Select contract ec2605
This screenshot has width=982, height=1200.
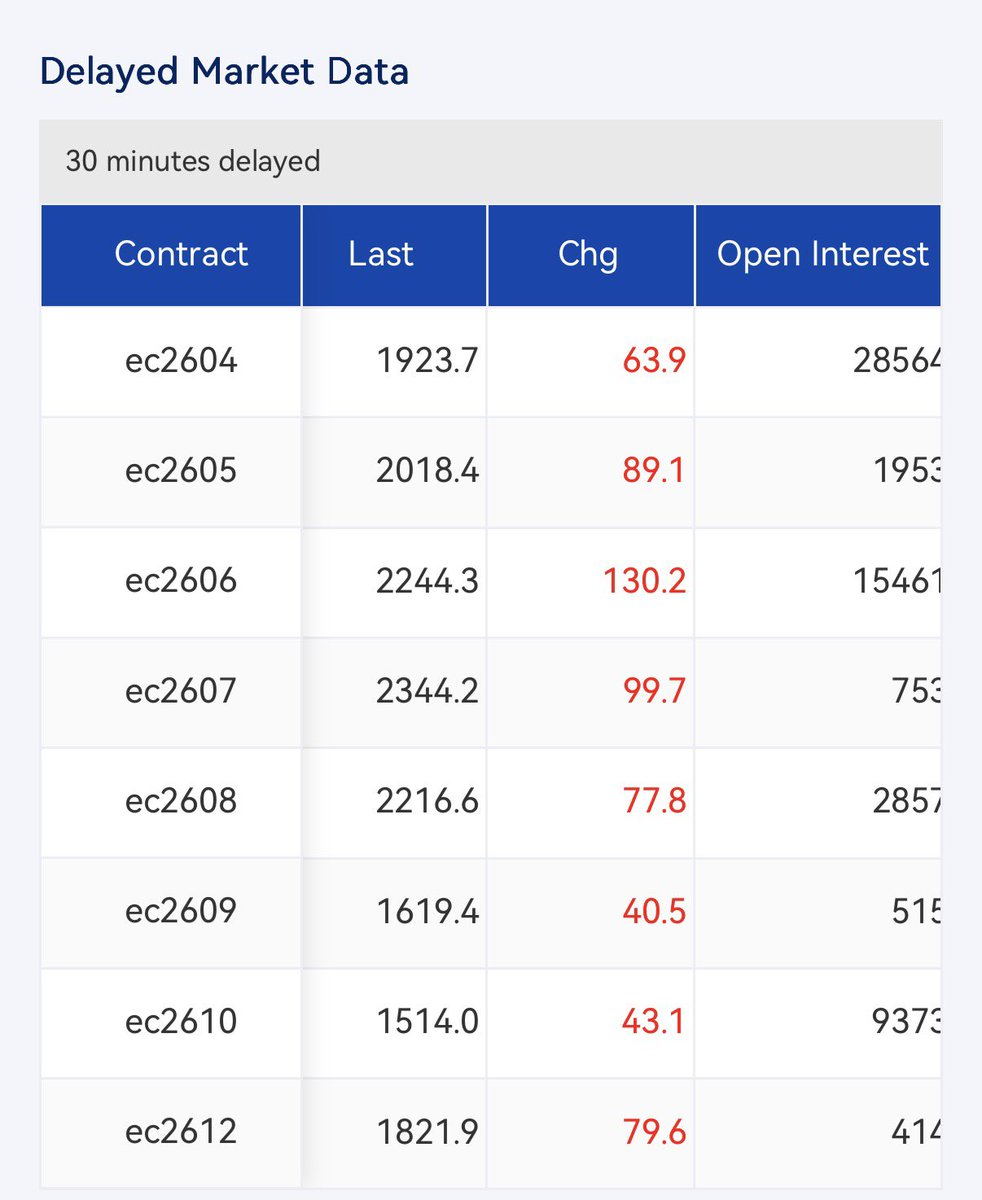[x=181, y=471]
